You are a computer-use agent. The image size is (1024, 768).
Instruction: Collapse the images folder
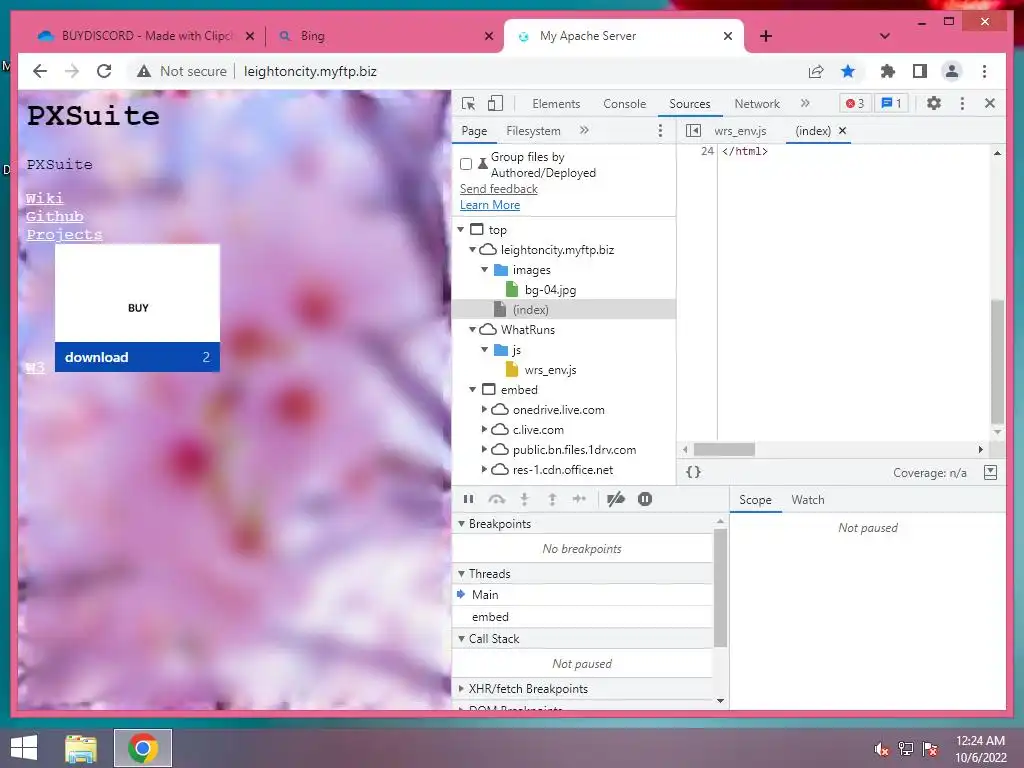tap(485, 270)
